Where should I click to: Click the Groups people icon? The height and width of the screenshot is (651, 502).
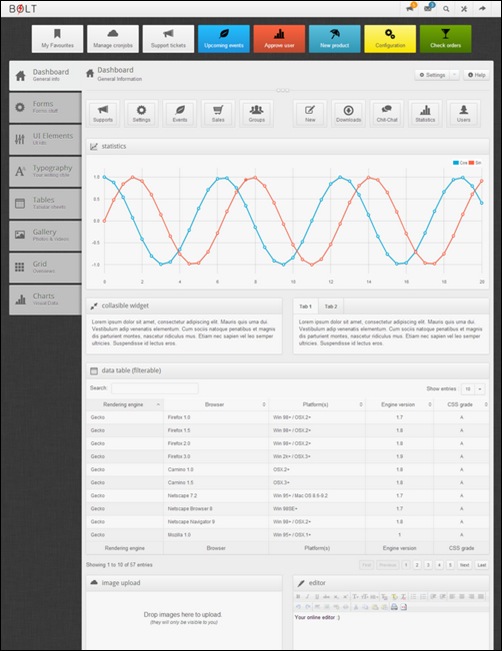coord(257,113)
